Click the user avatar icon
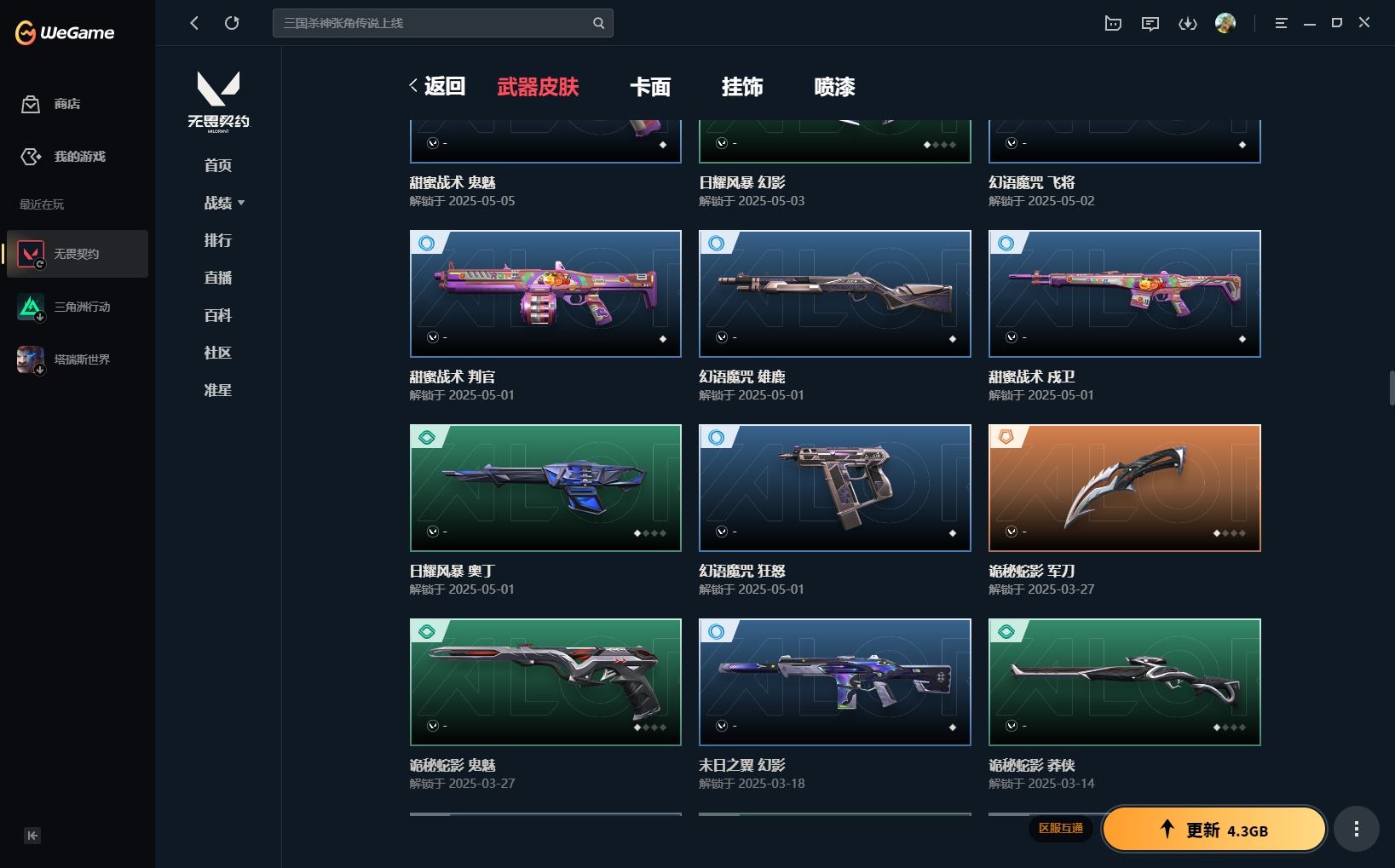This screenshot has width=1395, height=868. [1225, 23]
